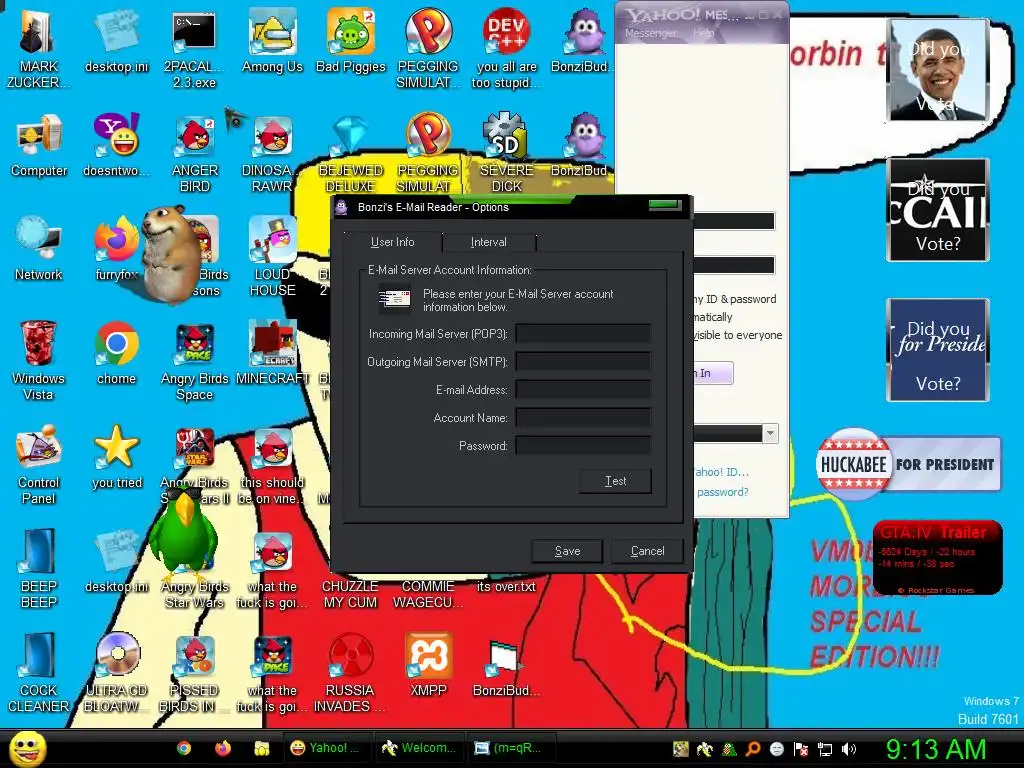Open the LOUD HOUSE desktop icon
1024x768 pixels.
click(x=272, y=256)
